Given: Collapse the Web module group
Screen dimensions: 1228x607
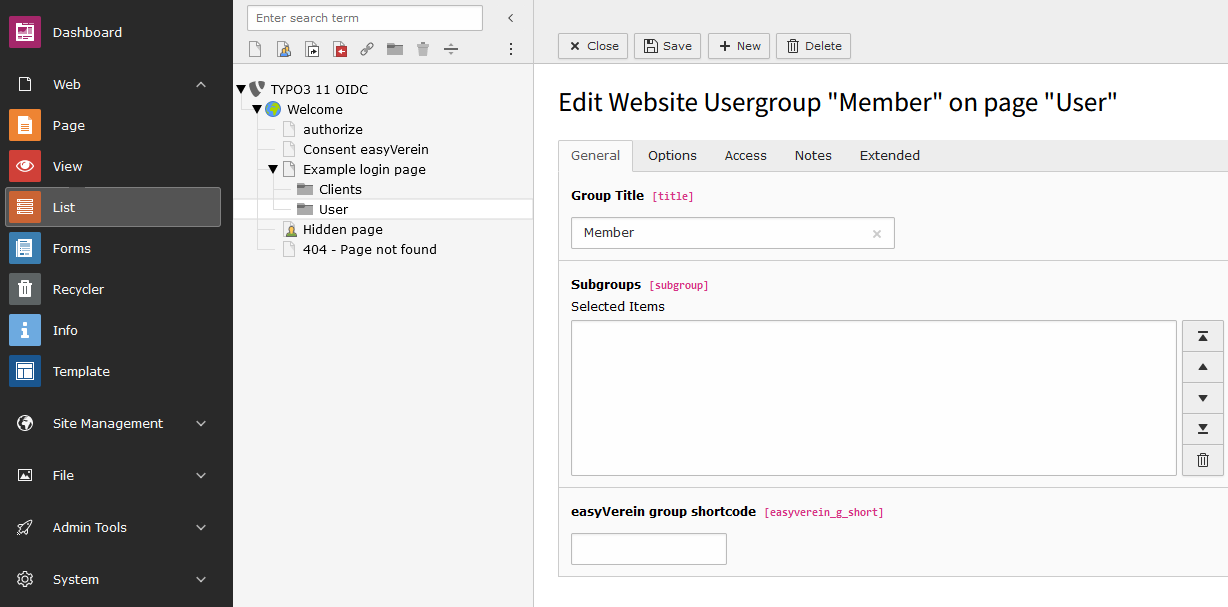Looking at the screenshot, I should coord(201,85).
